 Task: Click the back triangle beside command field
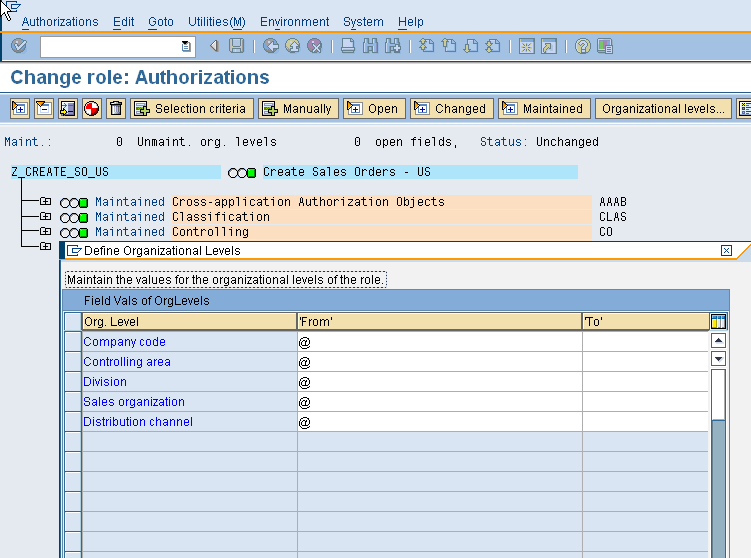coord(214,46)
